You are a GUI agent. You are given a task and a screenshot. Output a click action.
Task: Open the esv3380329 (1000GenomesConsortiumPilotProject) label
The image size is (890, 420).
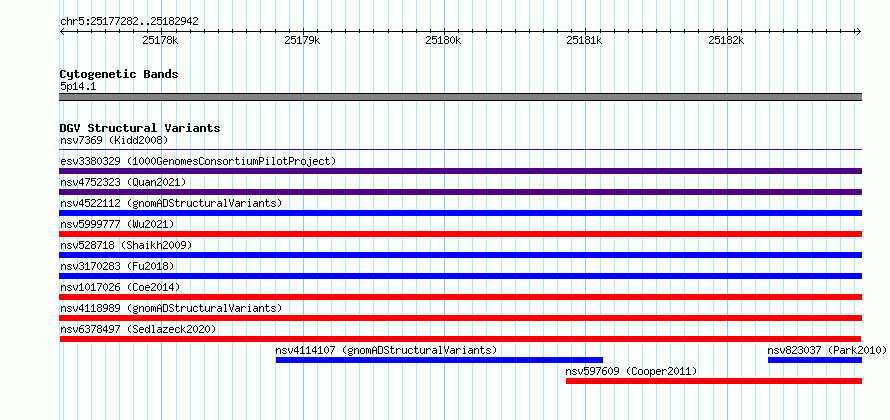click(x=198, y=161)
